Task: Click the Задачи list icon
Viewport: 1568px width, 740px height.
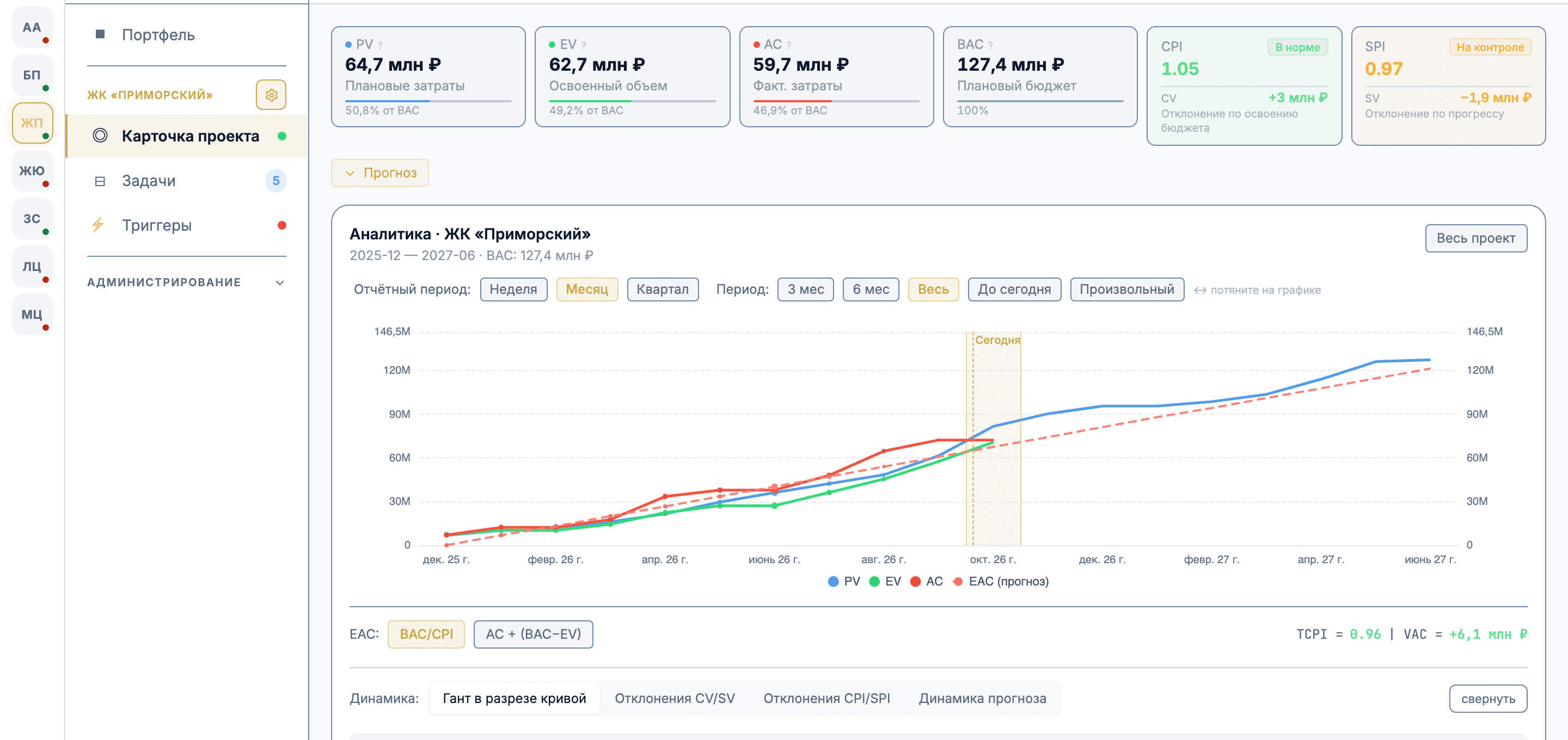Action: (100, 181)
